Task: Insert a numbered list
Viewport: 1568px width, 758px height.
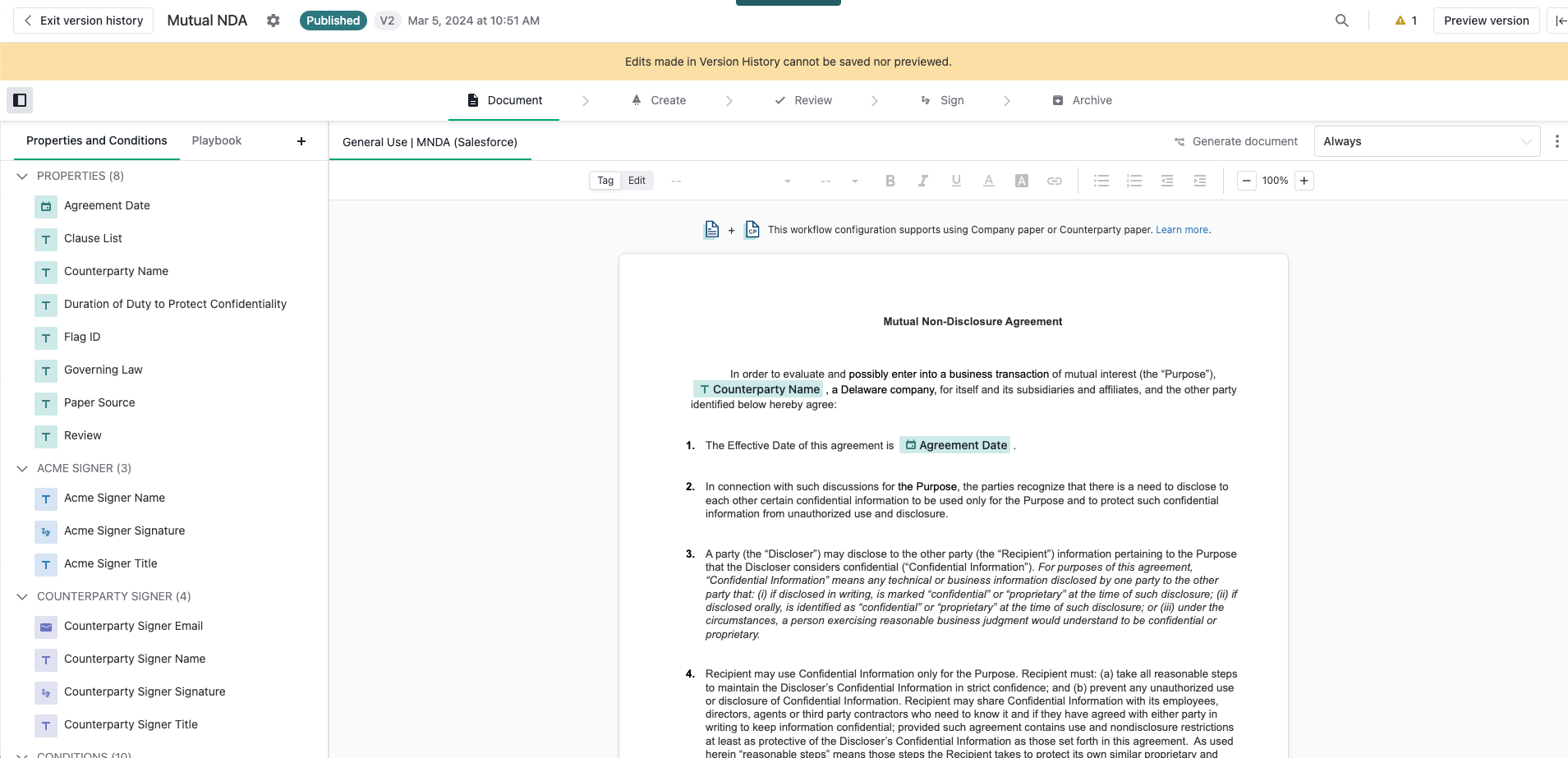Action: click(1134, 181)
